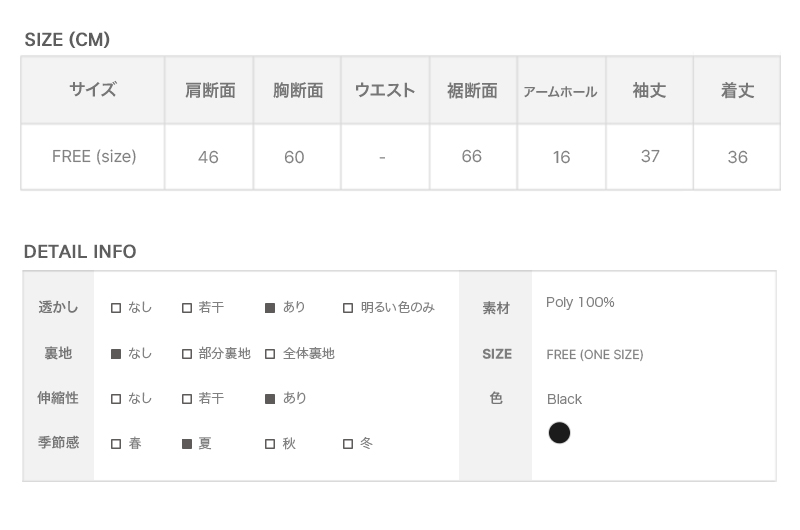Toggle the 夏 season checkbox
800x530 pixels.
[x=187, y=444]
